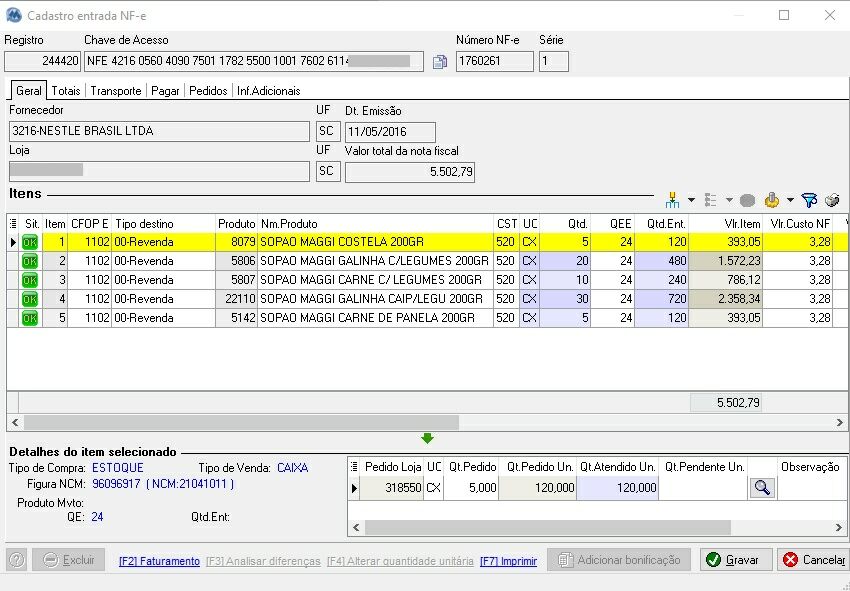Click the items grid horizontal scrollbar
The image size is (850, 591).
[241, 422]
